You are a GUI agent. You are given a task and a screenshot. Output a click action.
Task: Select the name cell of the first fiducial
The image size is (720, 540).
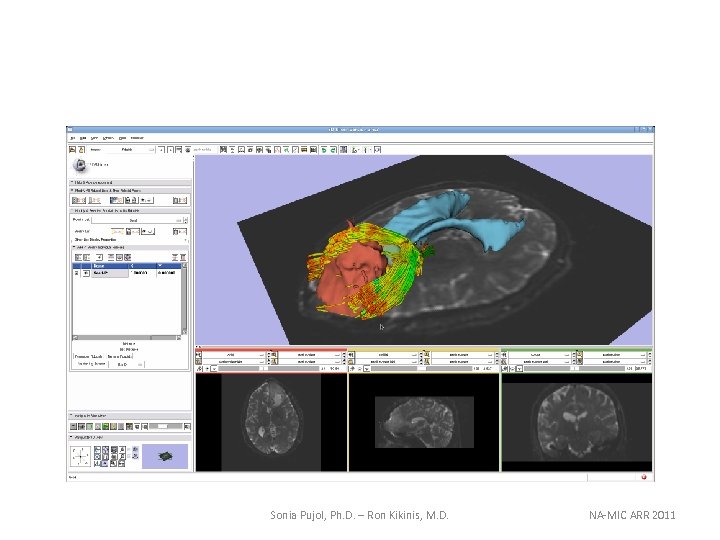tap(110, 273)
